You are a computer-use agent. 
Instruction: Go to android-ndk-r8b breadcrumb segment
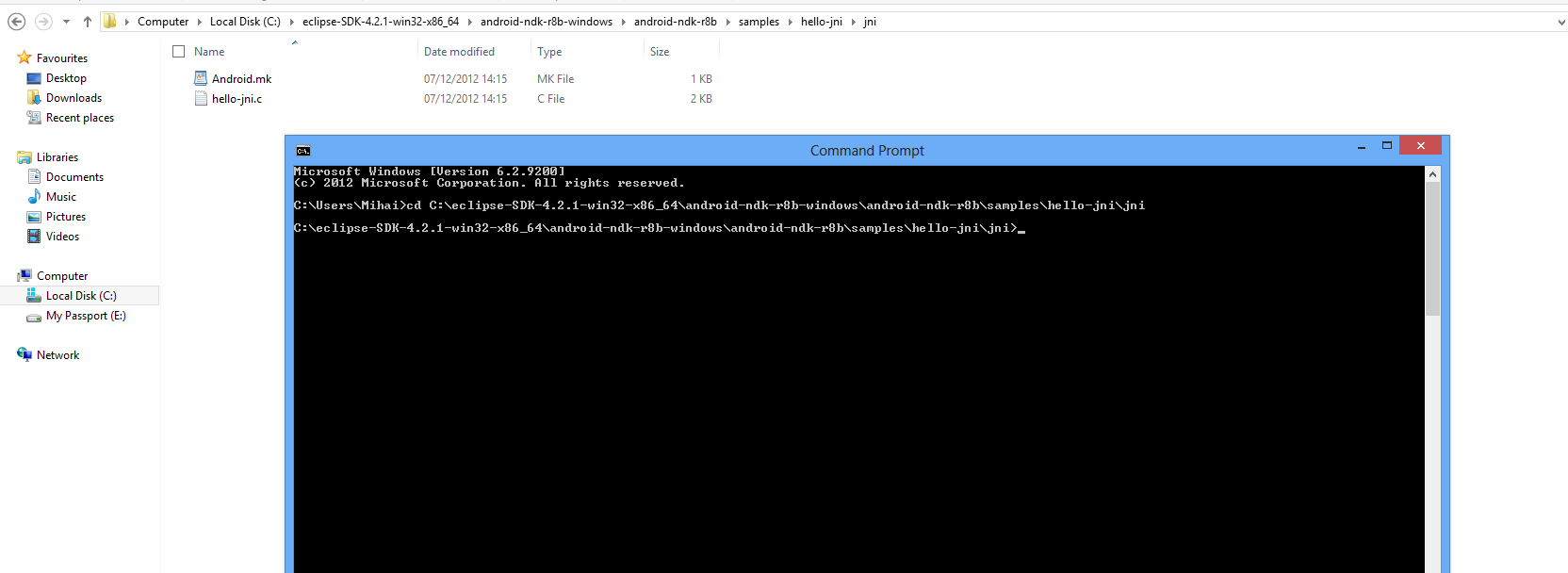tap(676, 21)
